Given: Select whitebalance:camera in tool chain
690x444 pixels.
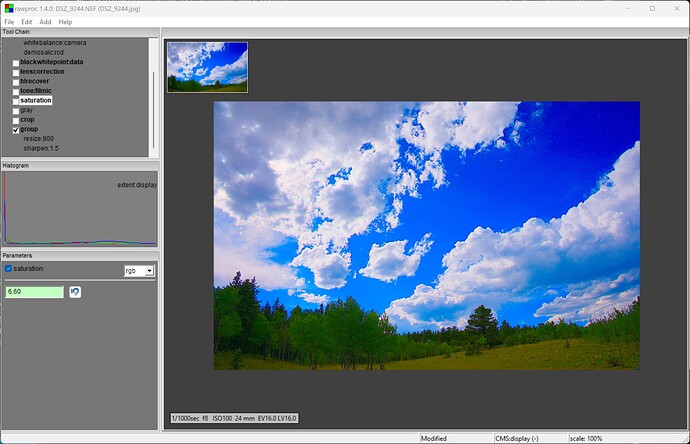Looking at the screenshot, I should click(55, 43).
